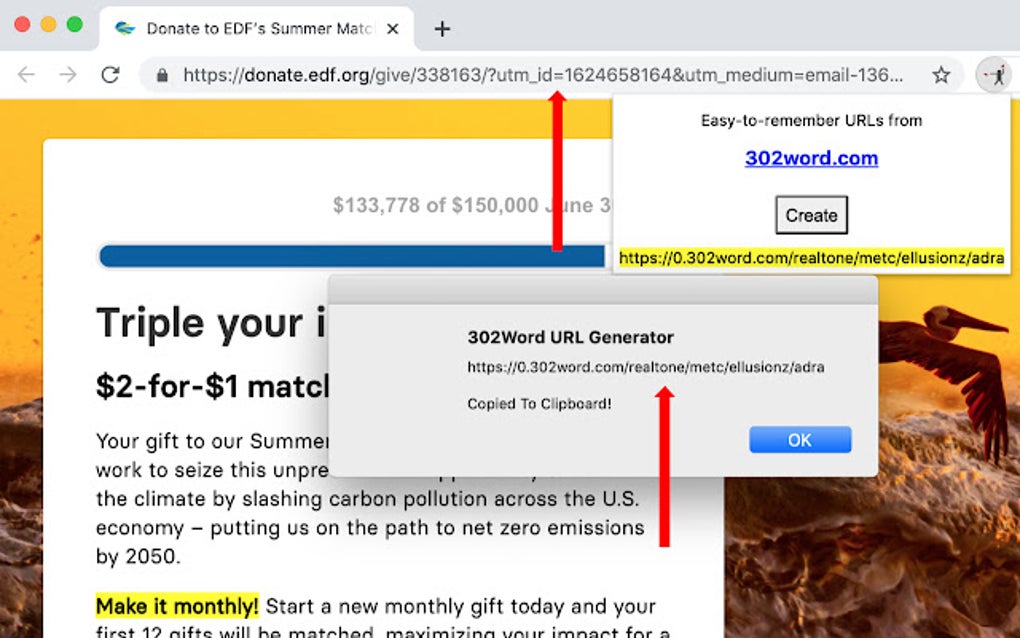The image size is (1020, 638).
Task: Open the 302word.com link
Action: [810, 158]
